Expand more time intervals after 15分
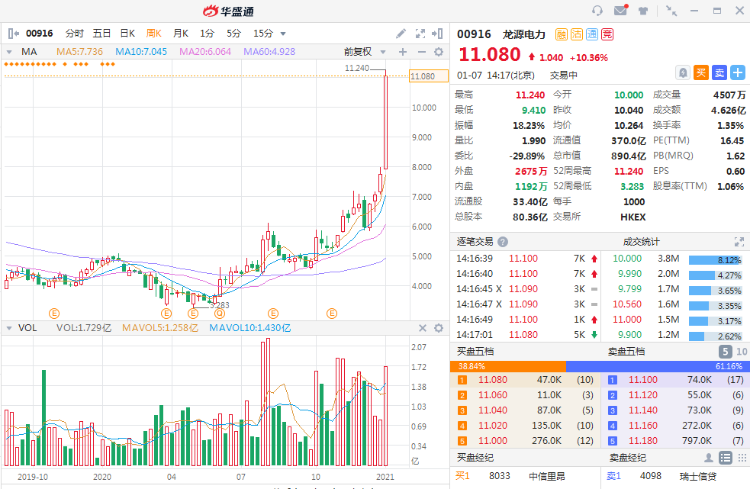The image size is (750, 489). (x=283, y=33)
